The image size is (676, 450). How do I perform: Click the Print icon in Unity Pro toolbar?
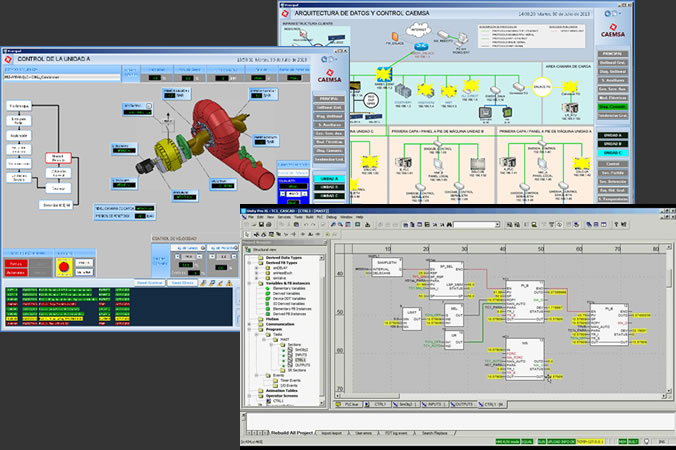[x=269, y=225]
